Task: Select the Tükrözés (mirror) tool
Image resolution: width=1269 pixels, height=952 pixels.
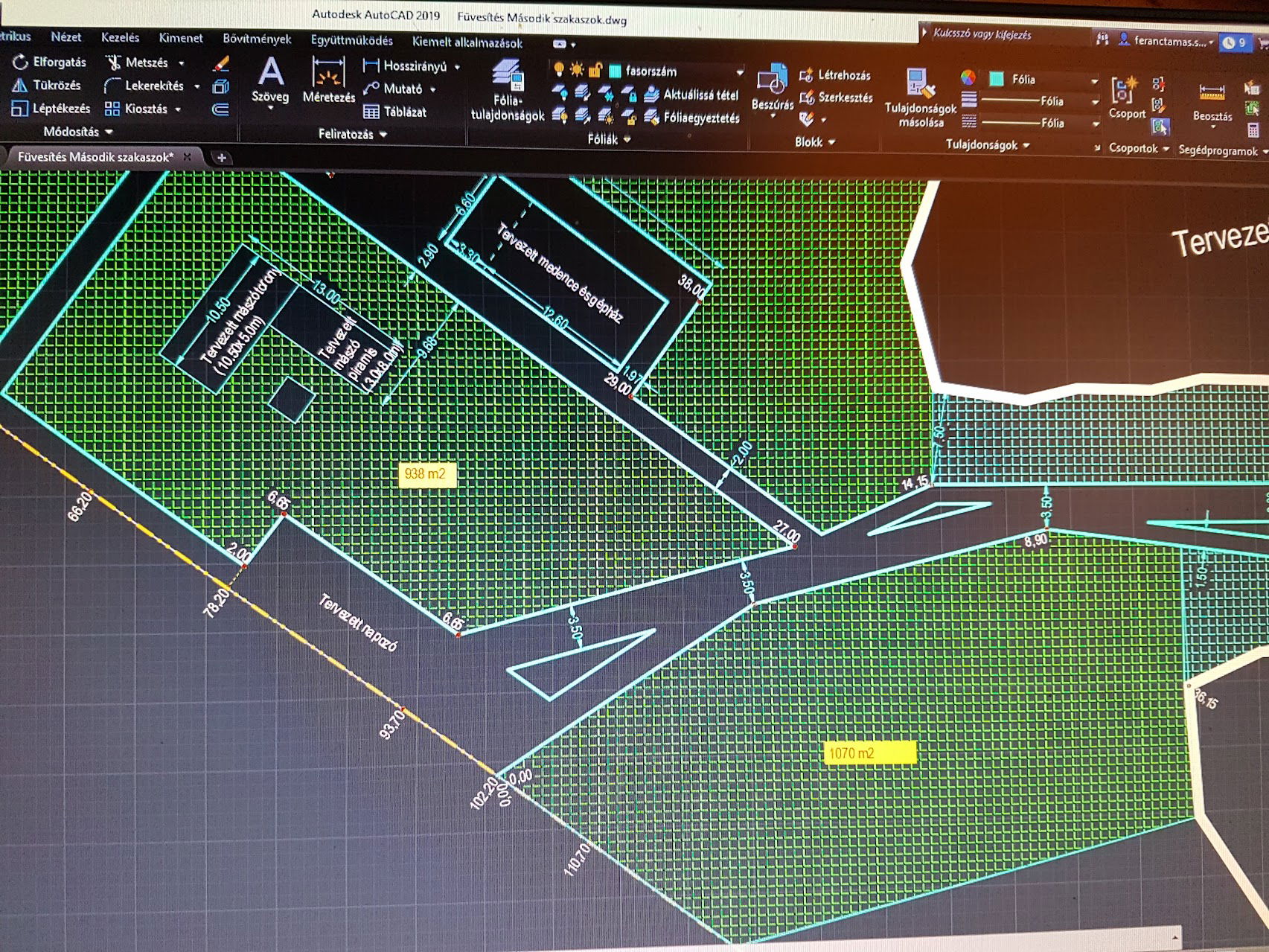Action: click(46, 85)
